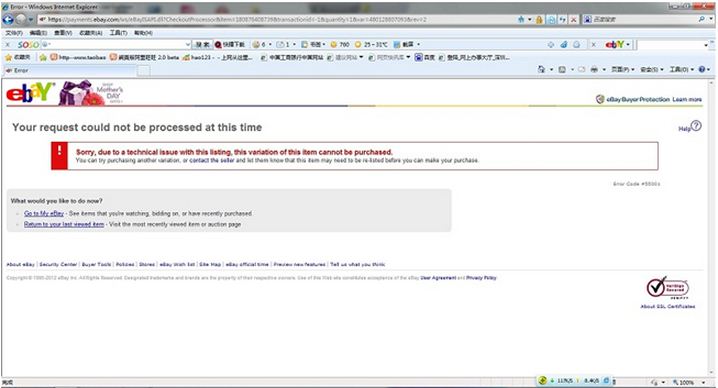Click the circled question mark Help icon
The width and height of the screenshot is (718, 388).
(x=696, y=126)
